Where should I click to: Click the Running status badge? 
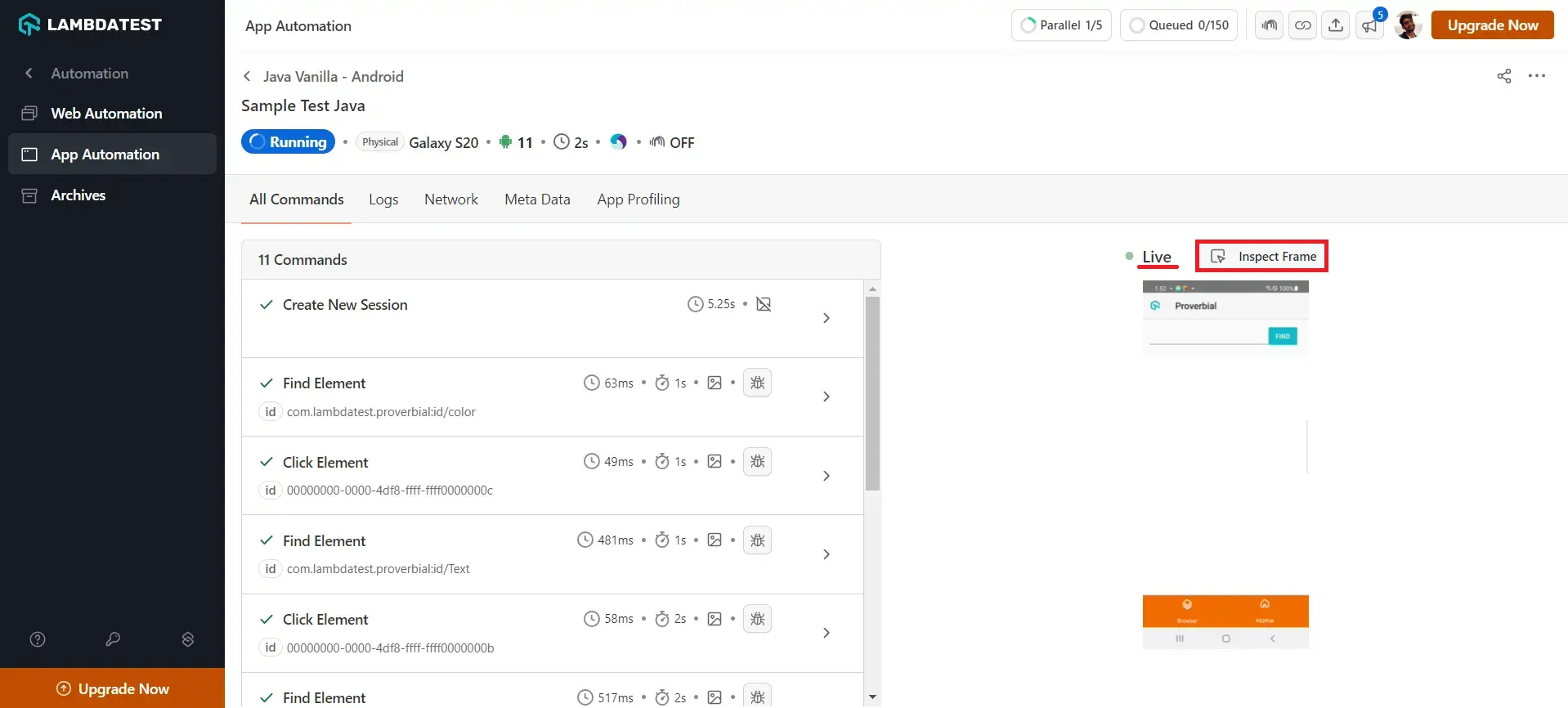coord(289,141)
